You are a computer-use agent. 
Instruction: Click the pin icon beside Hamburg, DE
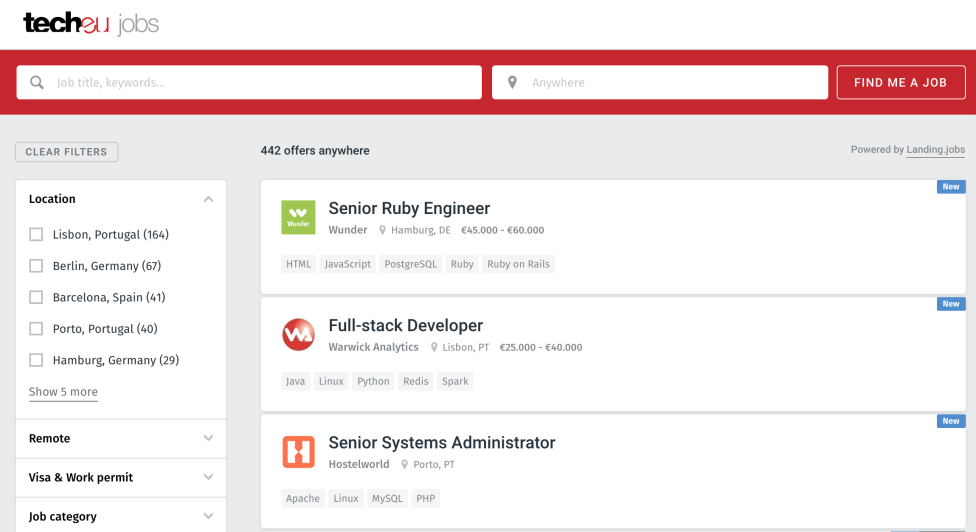click(x=383, y=230)
